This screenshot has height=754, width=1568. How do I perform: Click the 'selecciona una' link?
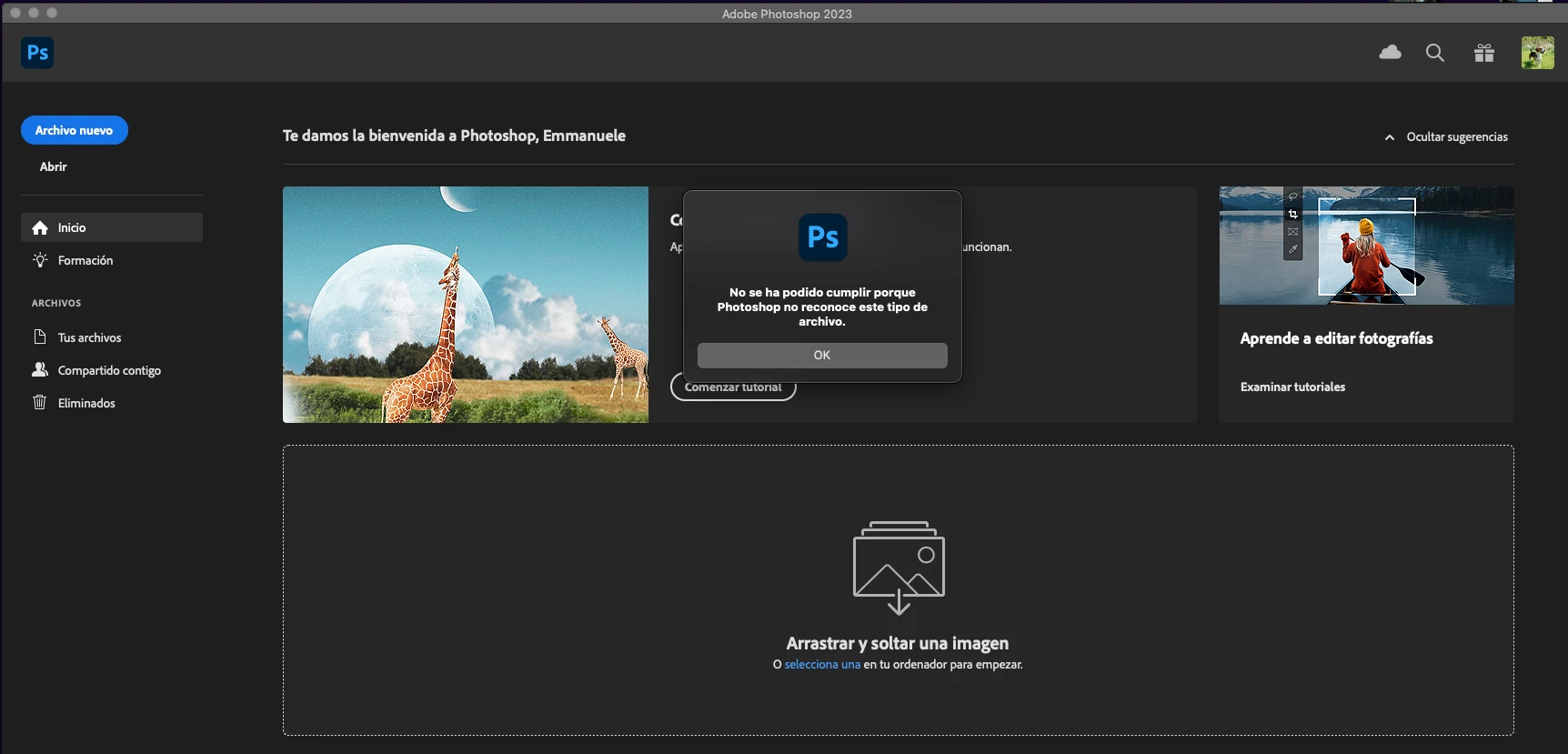click(822, 665)
